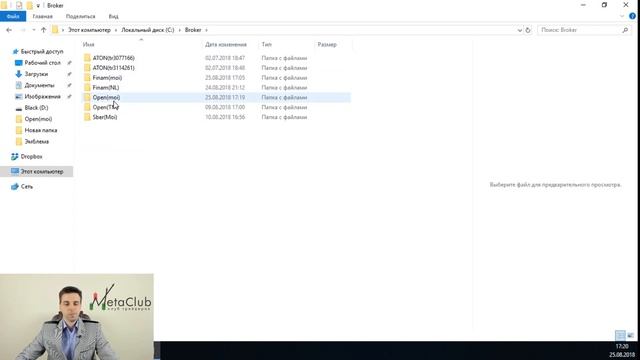Open the Open(moi) shortcut in sidebar

click(x=38, y=119)
